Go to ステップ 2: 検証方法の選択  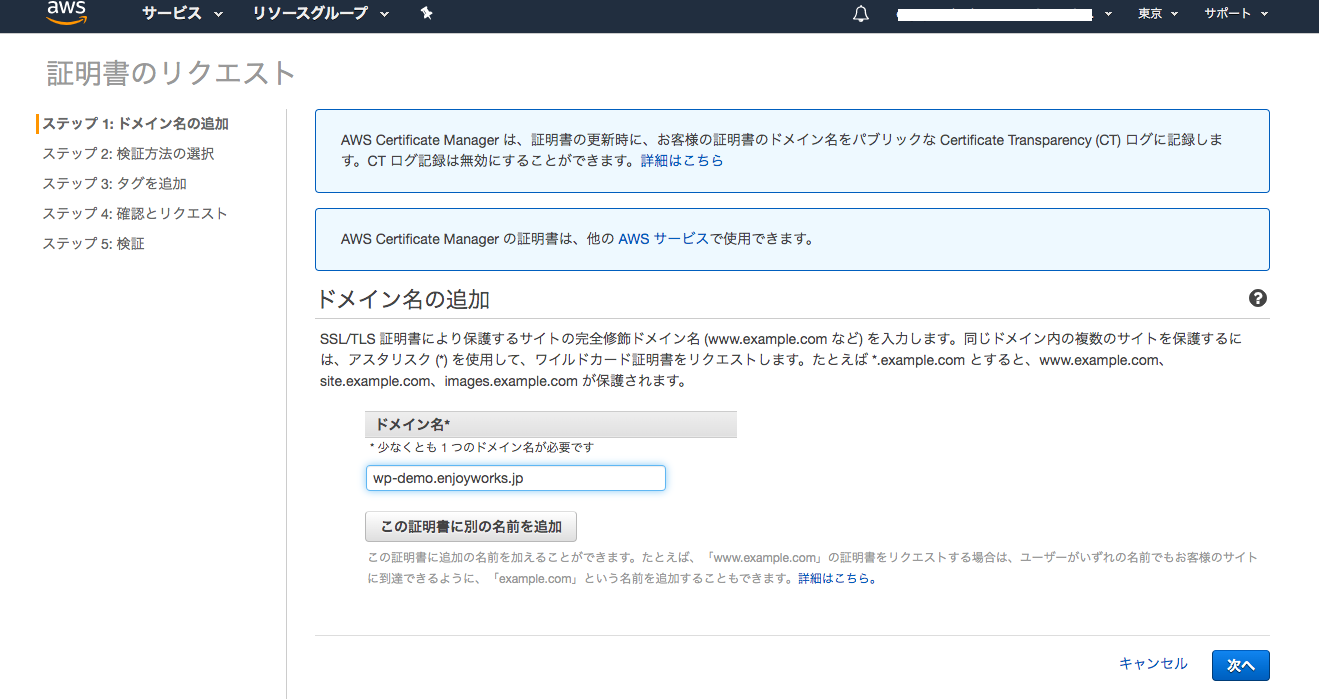click(x=128, y=153)
